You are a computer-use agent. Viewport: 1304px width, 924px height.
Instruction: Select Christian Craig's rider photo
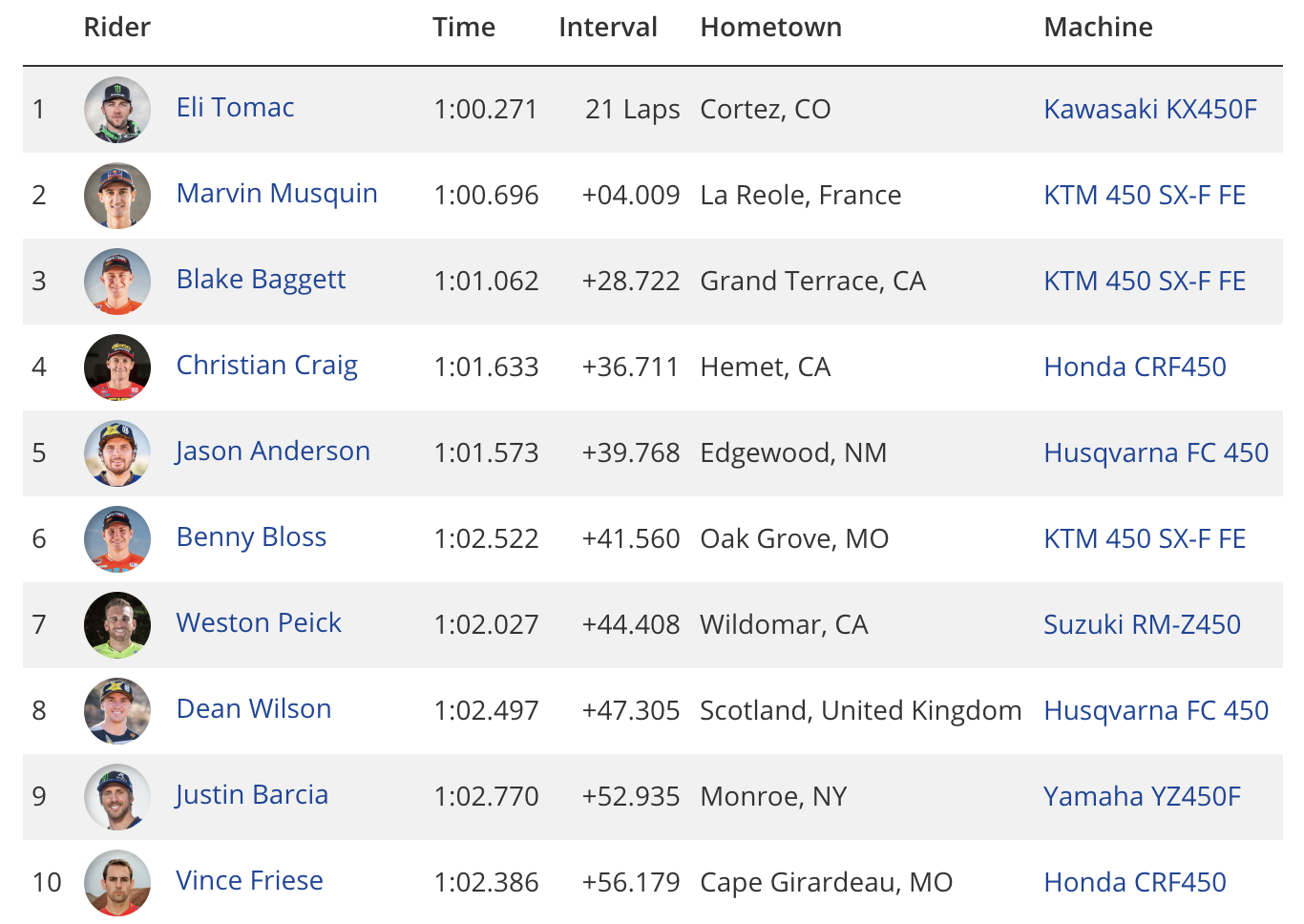tap(117, 367)
